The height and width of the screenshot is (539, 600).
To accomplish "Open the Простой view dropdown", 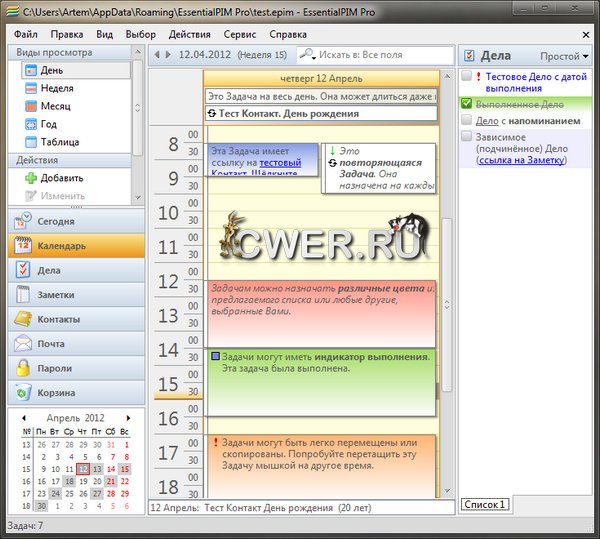I will click(x=564, y=56).
